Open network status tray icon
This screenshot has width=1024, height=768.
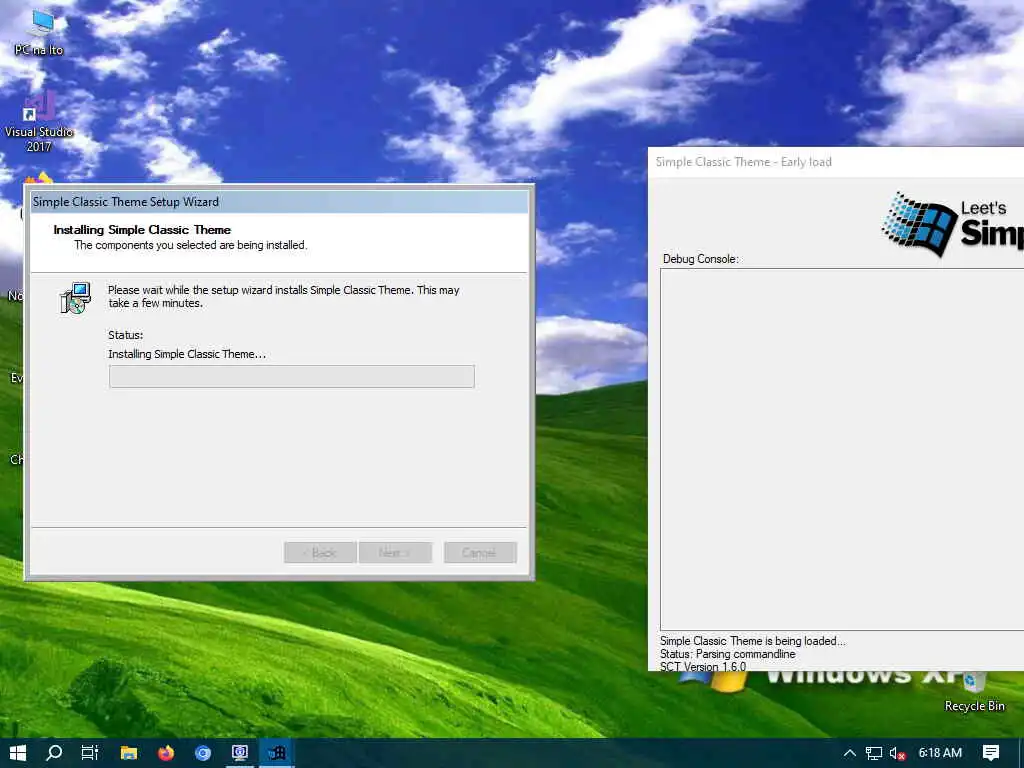[x=874, y=753]
